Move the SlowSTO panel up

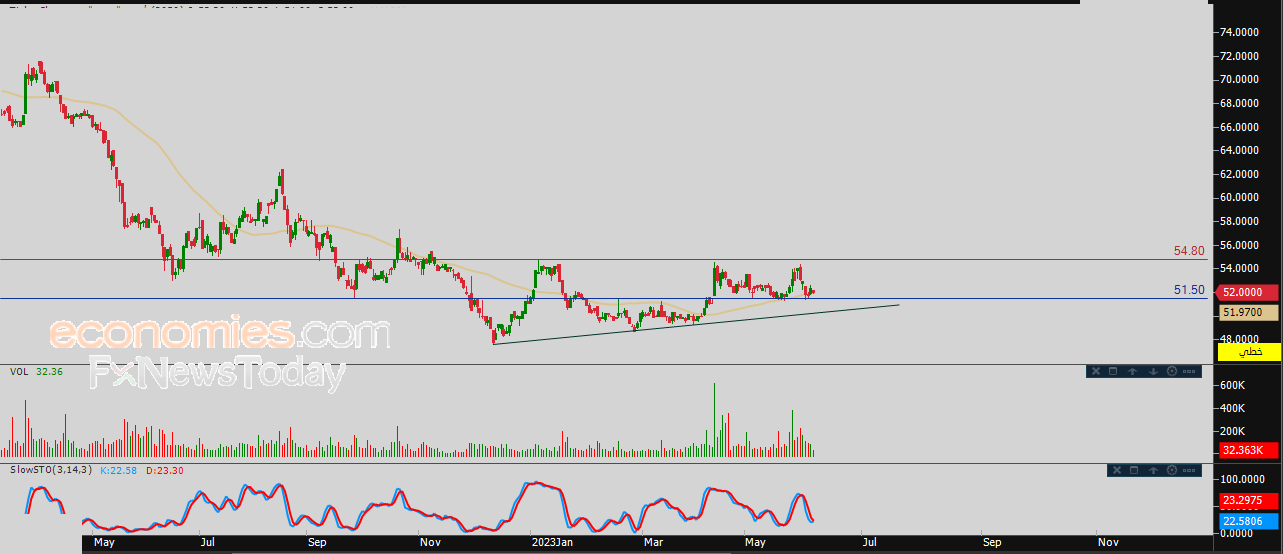click(1153, 470)
